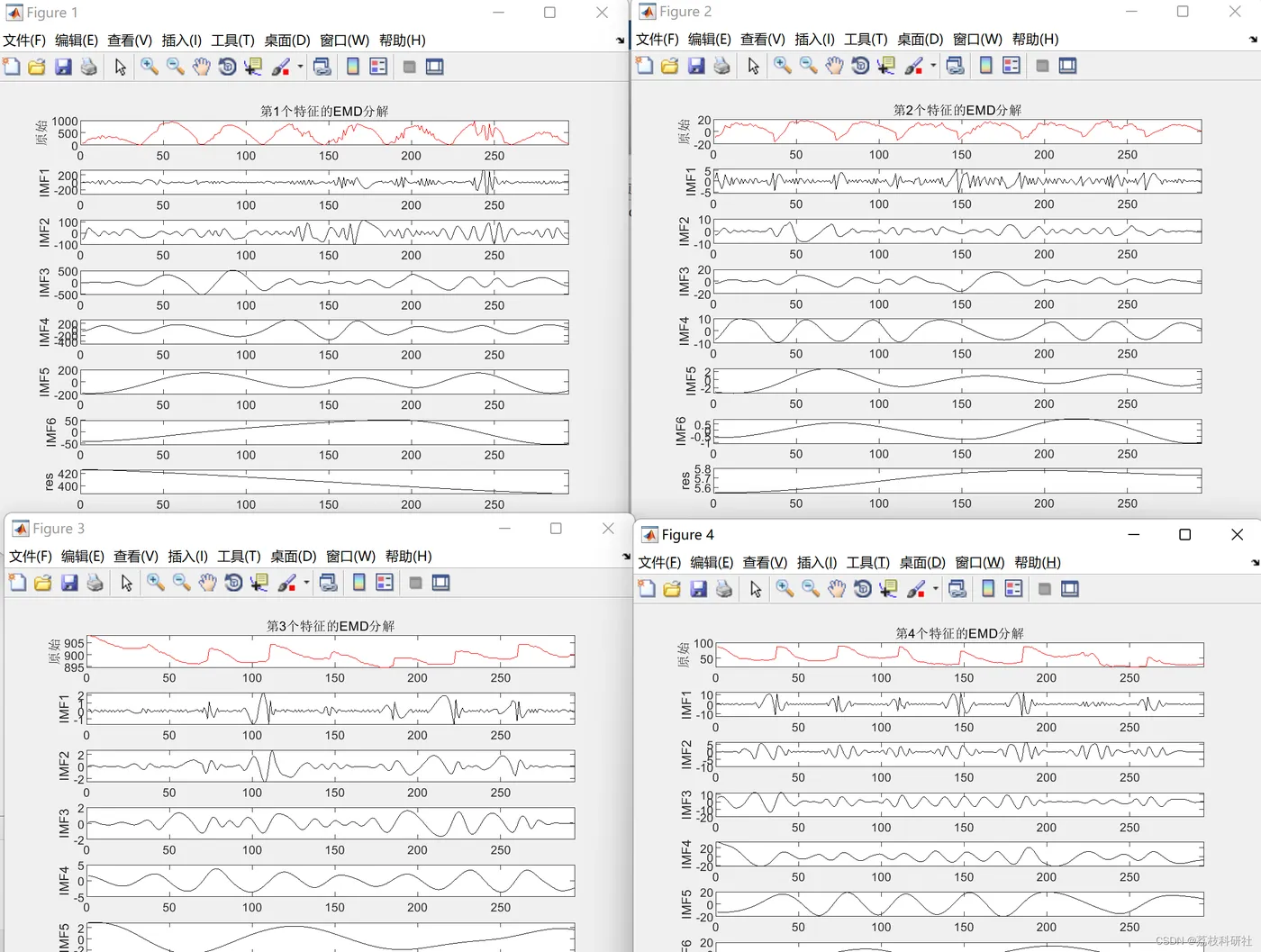Click the res subplot in Figure 1
This screenshot has width=1261, height=952.
325,482
